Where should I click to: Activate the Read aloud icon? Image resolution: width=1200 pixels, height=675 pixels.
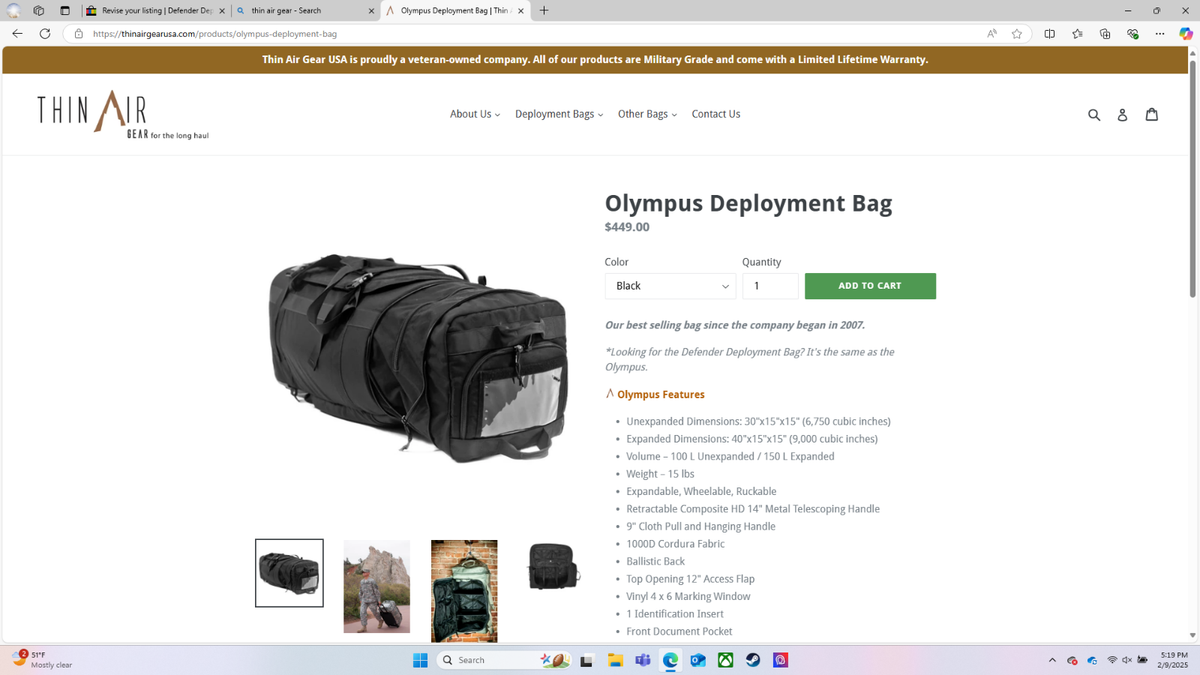click(x=992, y=33)
